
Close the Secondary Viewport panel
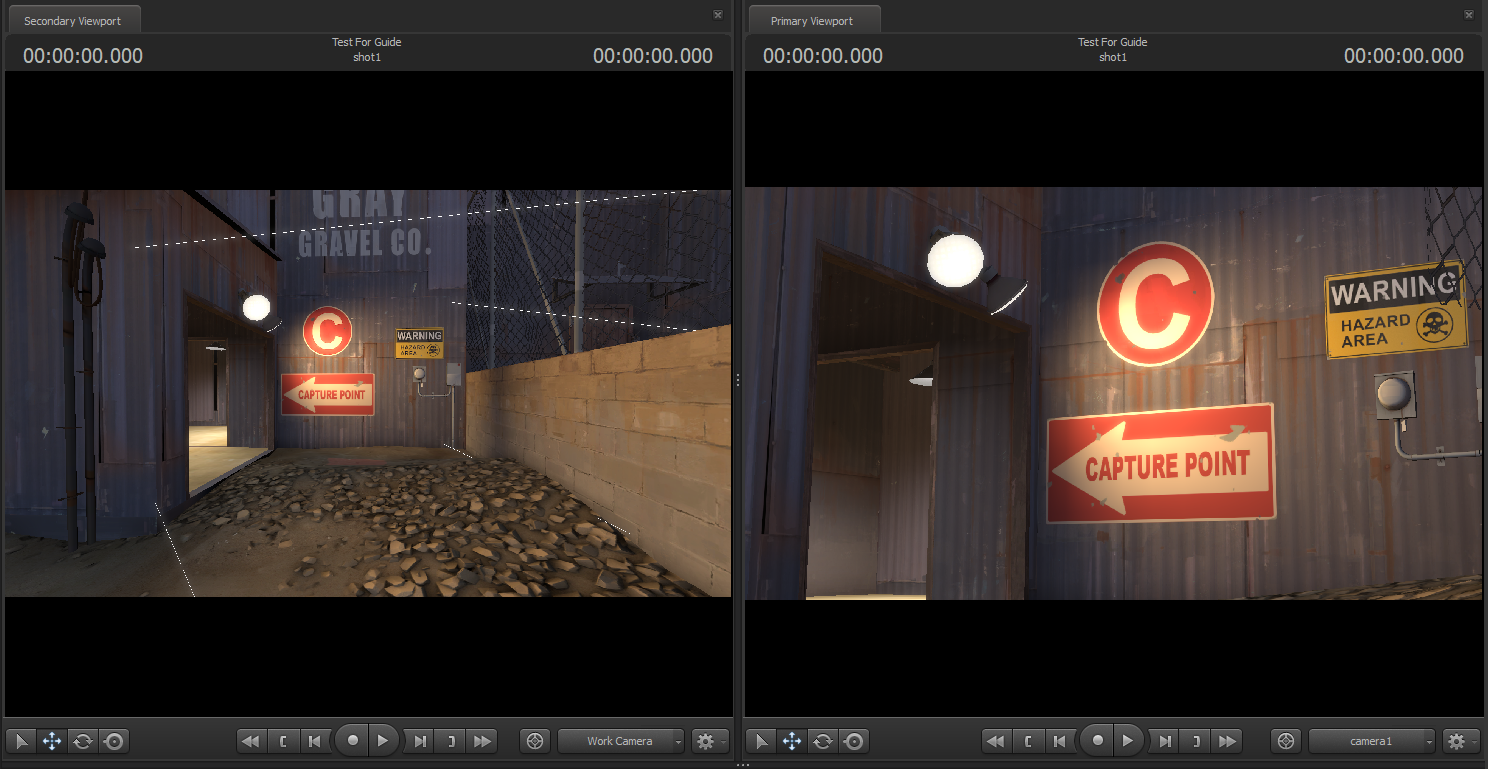[x=718, y=15]
